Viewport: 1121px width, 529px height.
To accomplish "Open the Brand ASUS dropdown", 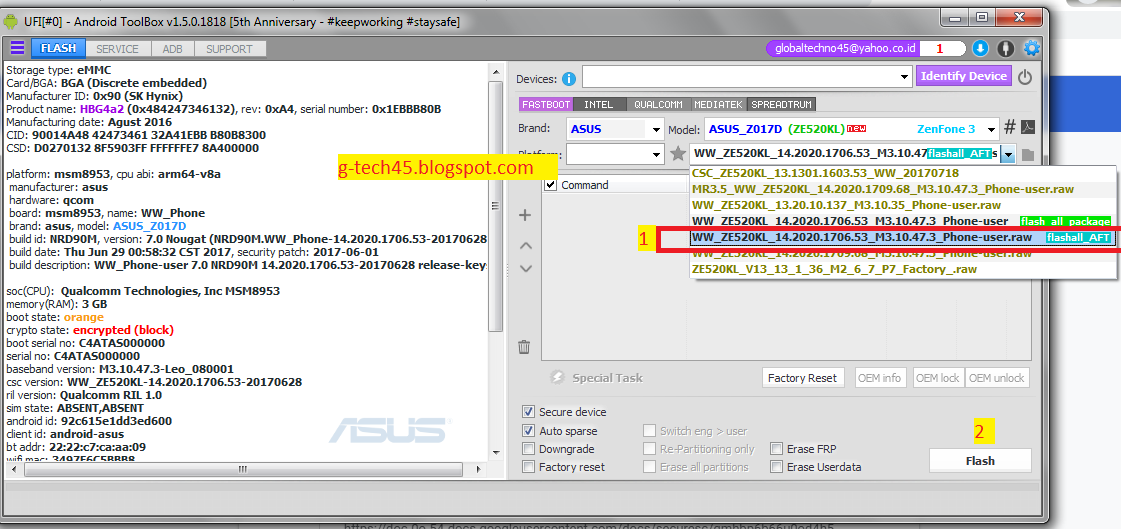I will (x=656, y=129).
